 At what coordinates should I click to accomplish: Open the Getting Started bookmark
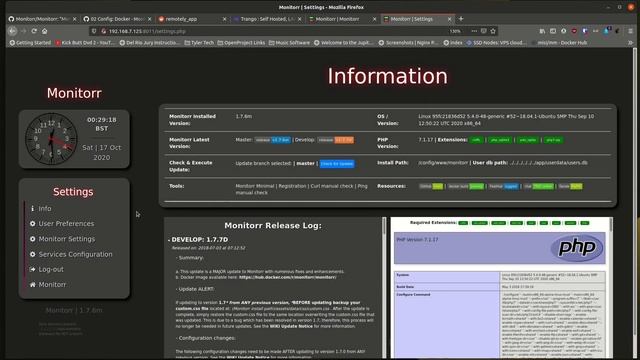[30, 42]
